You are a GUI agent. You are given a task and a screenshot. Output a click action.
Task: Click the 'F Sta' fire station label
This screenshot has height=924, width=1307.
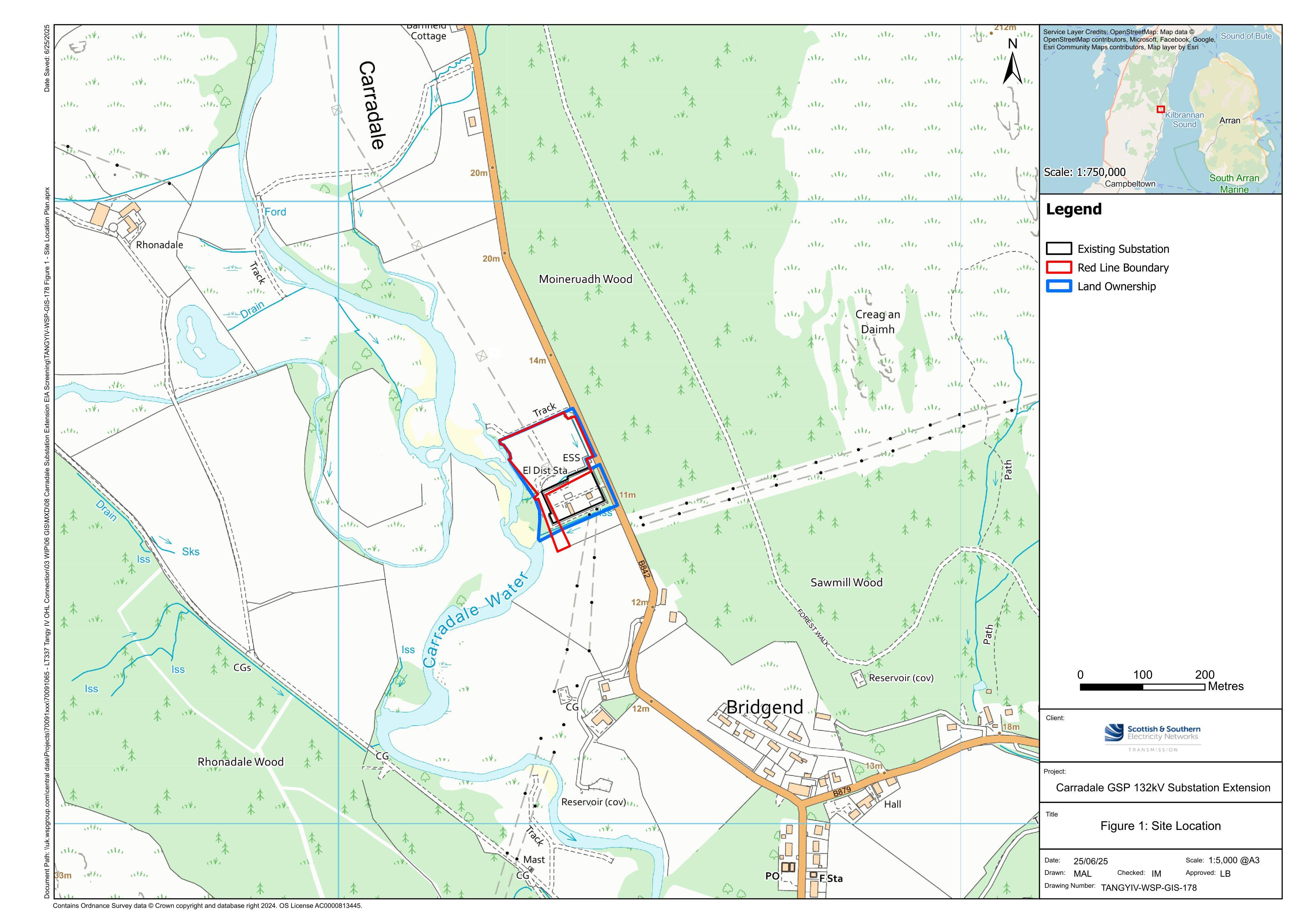831,878
